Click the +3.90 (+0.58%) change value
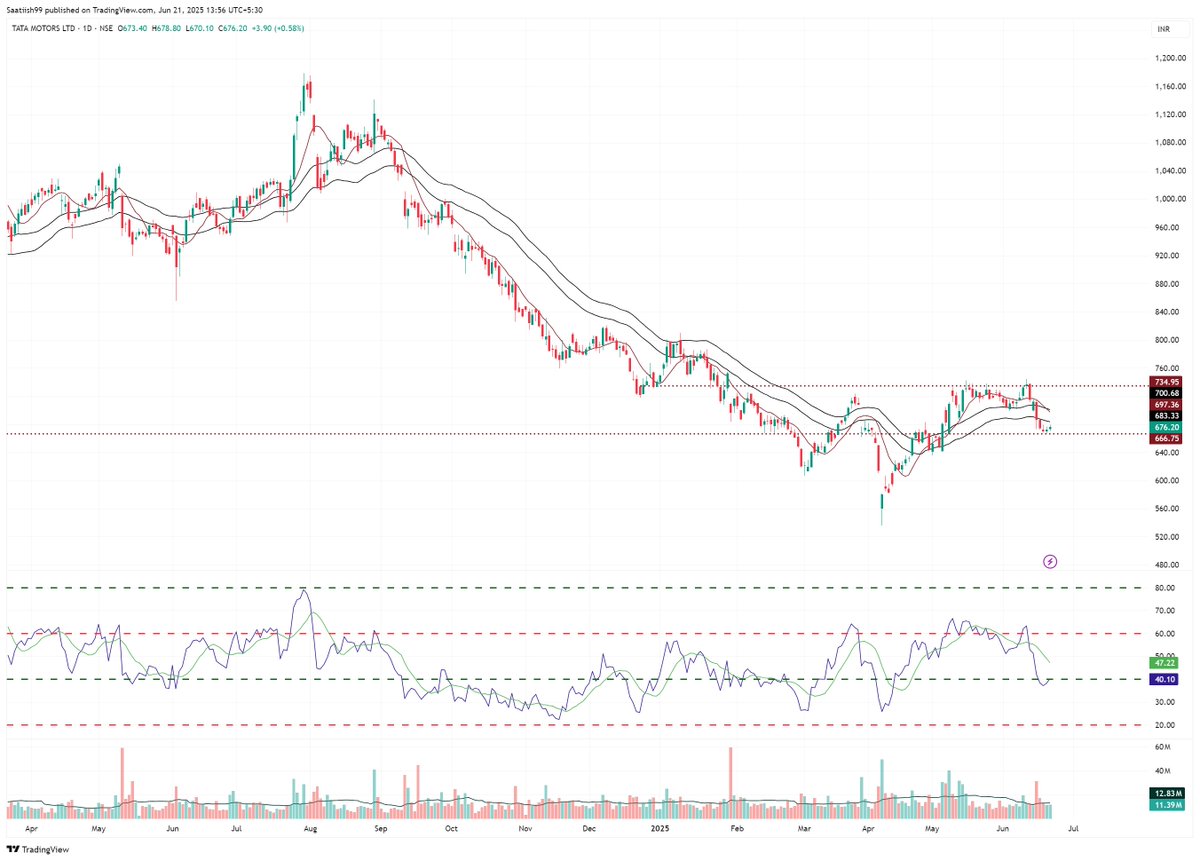1200x861 pixels. 278,28
